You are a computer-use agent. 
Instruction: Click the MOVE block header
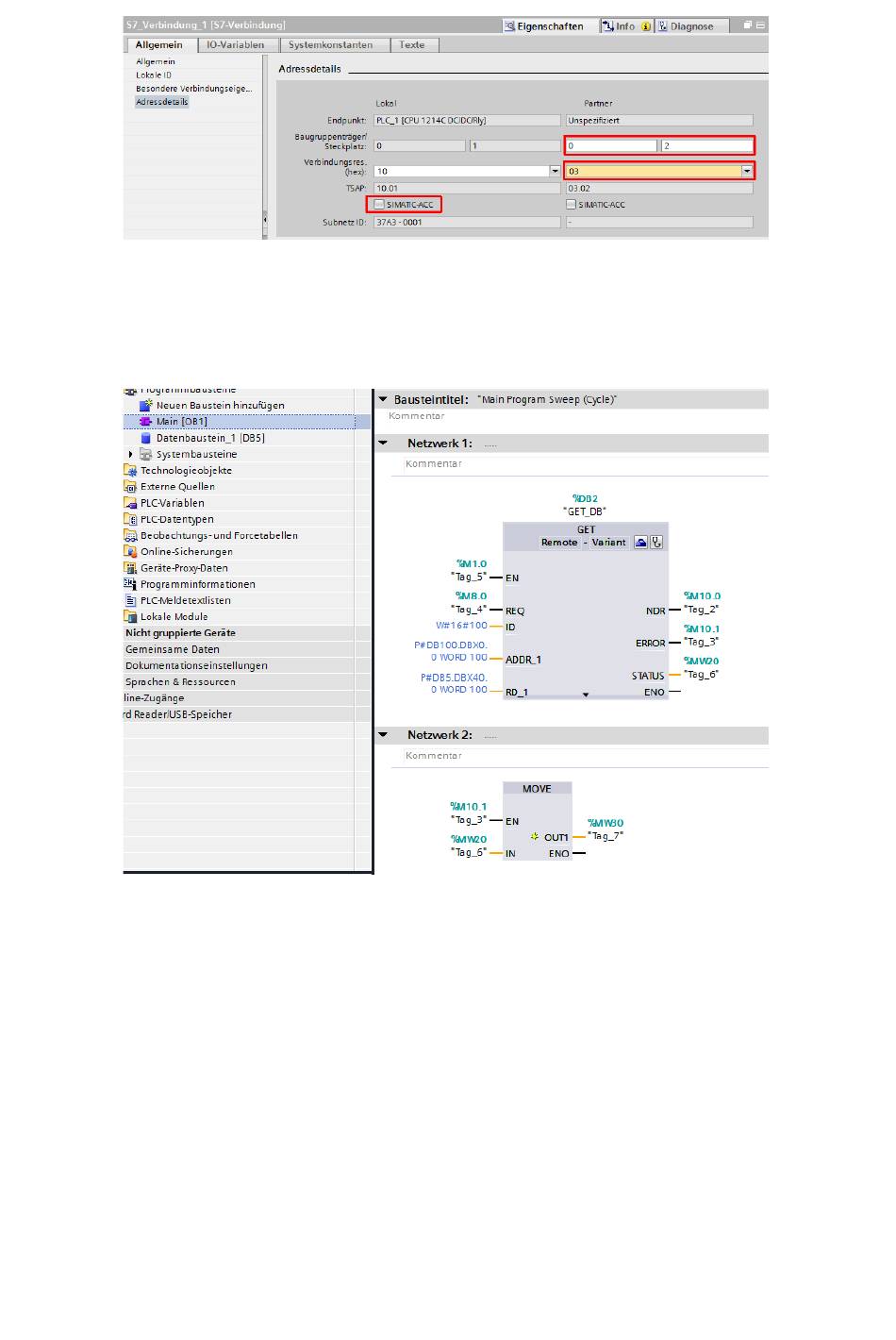coord(538,788)
